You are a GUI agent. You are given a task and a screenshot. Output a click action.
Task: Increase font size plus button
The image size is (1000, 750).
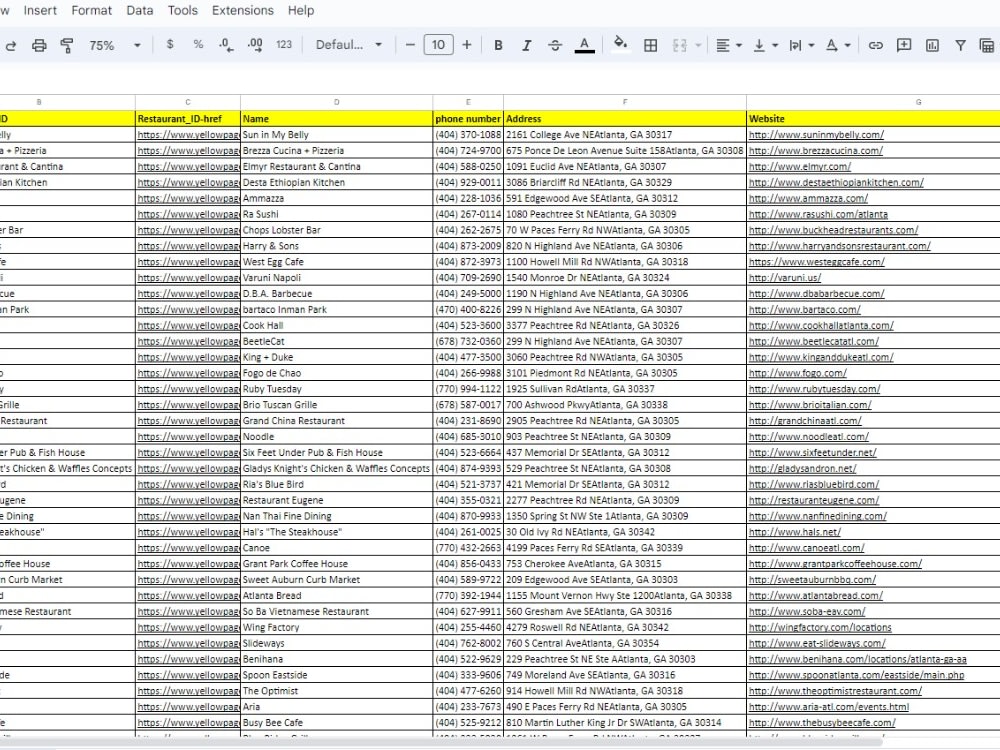pos(467,45)
